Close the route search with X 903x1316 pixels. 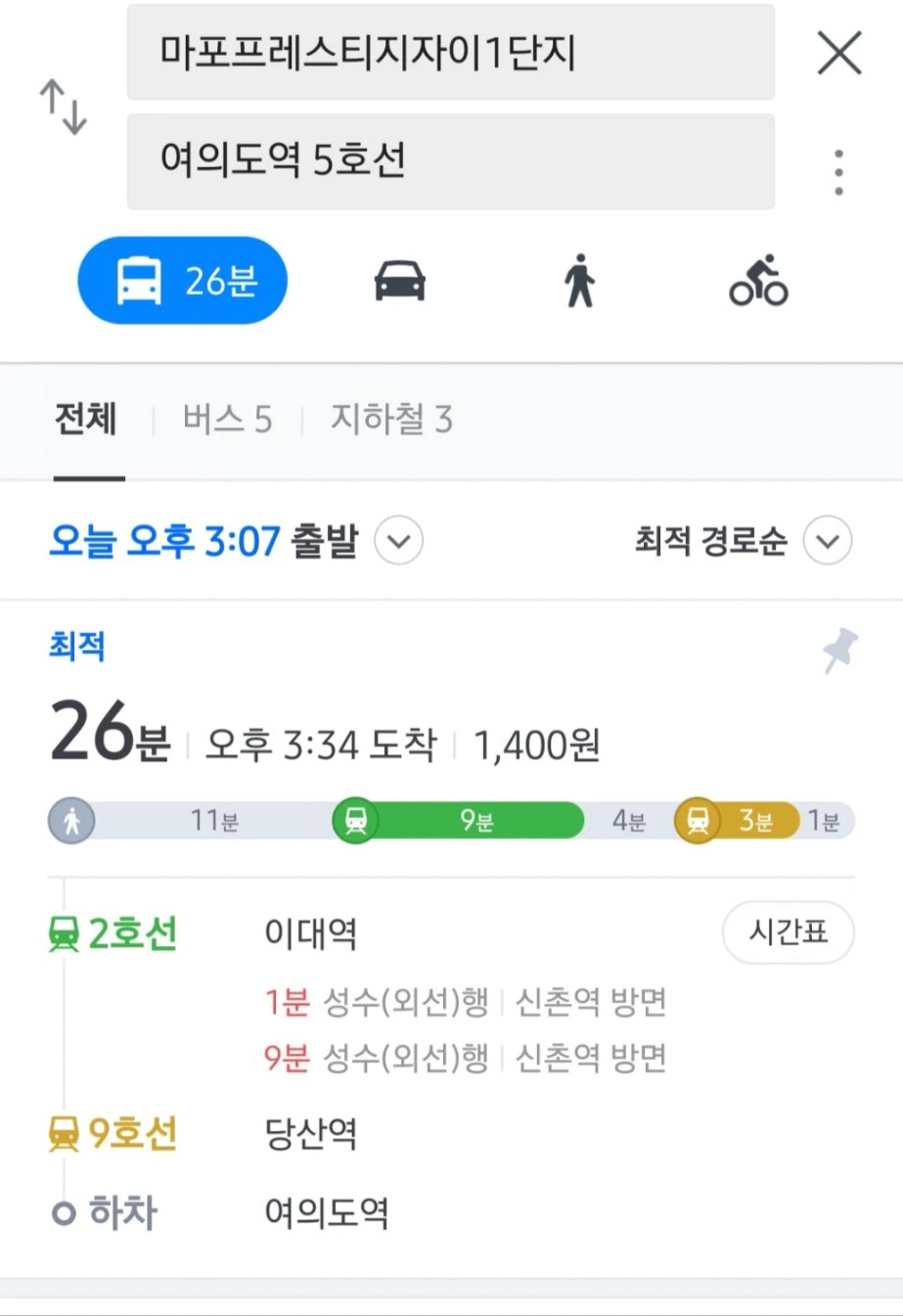839,53
